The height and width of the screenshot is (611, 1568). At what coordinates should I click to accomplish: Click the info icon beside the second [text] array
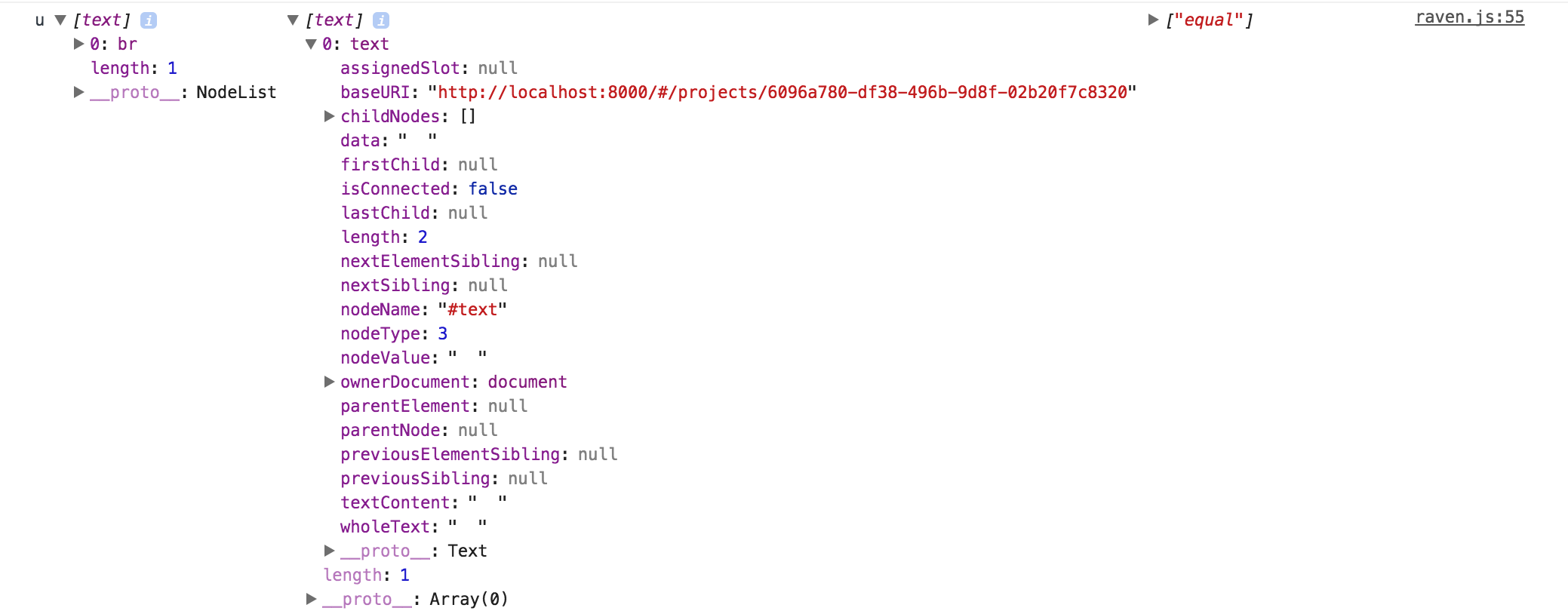[383, 20]
